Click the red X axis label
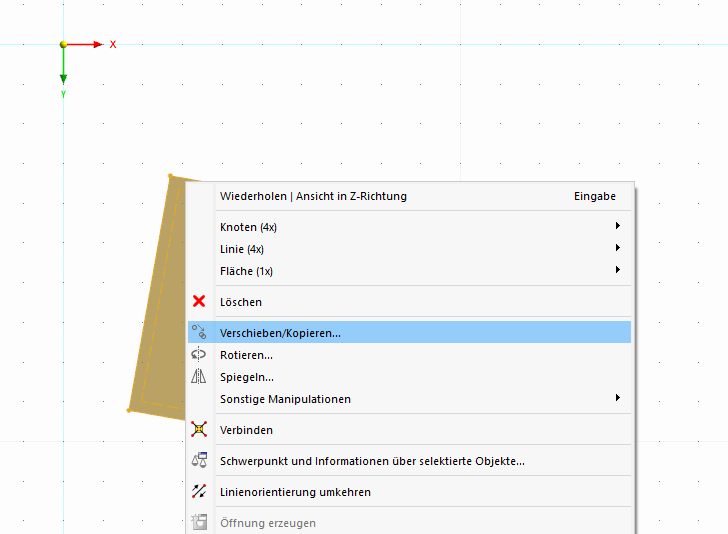Viewport: 728px width, 534px height. click(113, 45)
